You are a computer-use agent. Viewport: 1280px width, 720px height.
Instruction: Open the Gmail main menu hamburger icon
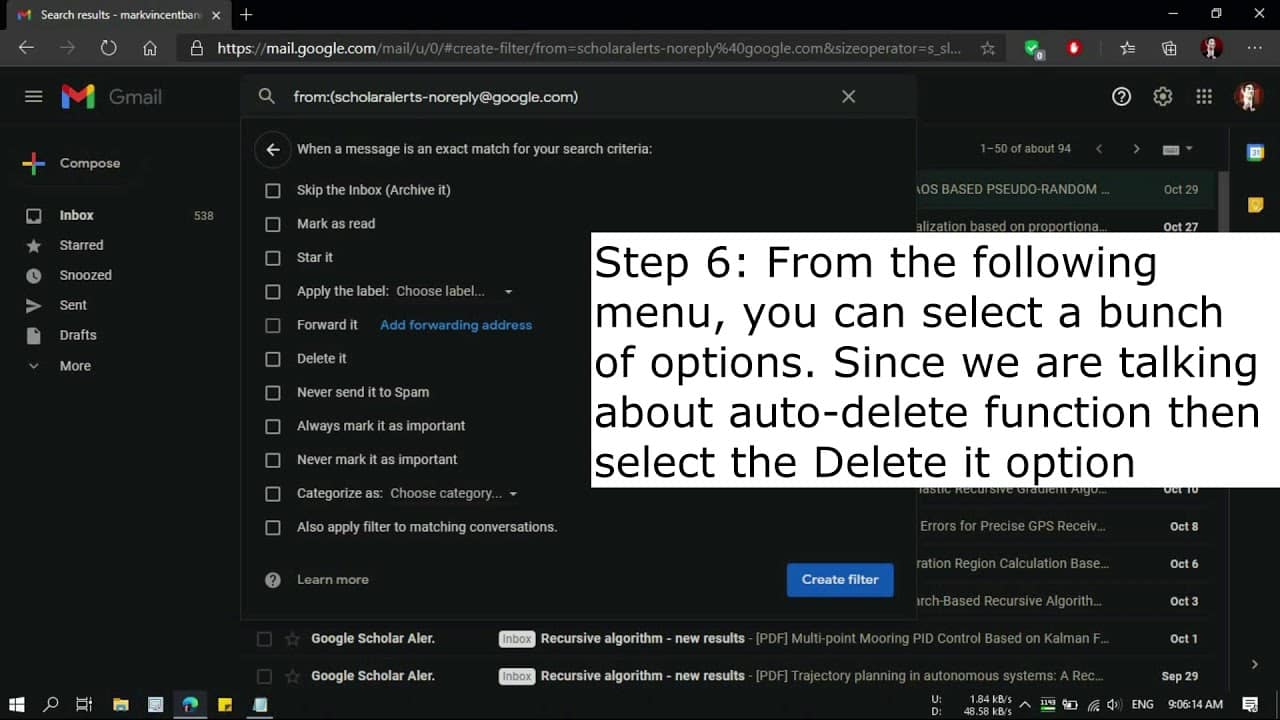pos(34,96)
